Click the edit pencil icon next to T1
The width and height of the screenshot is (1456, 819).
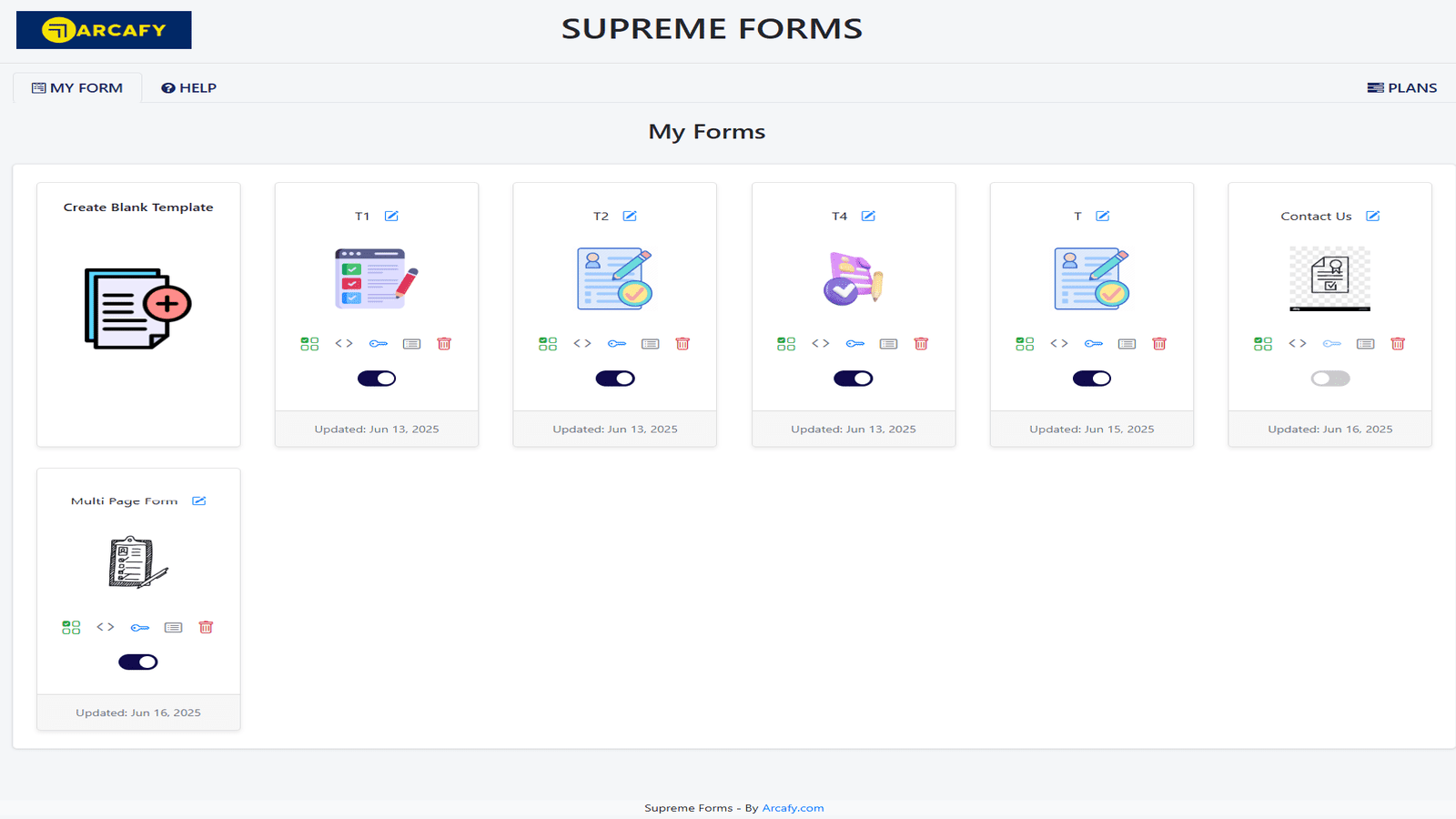391,216
